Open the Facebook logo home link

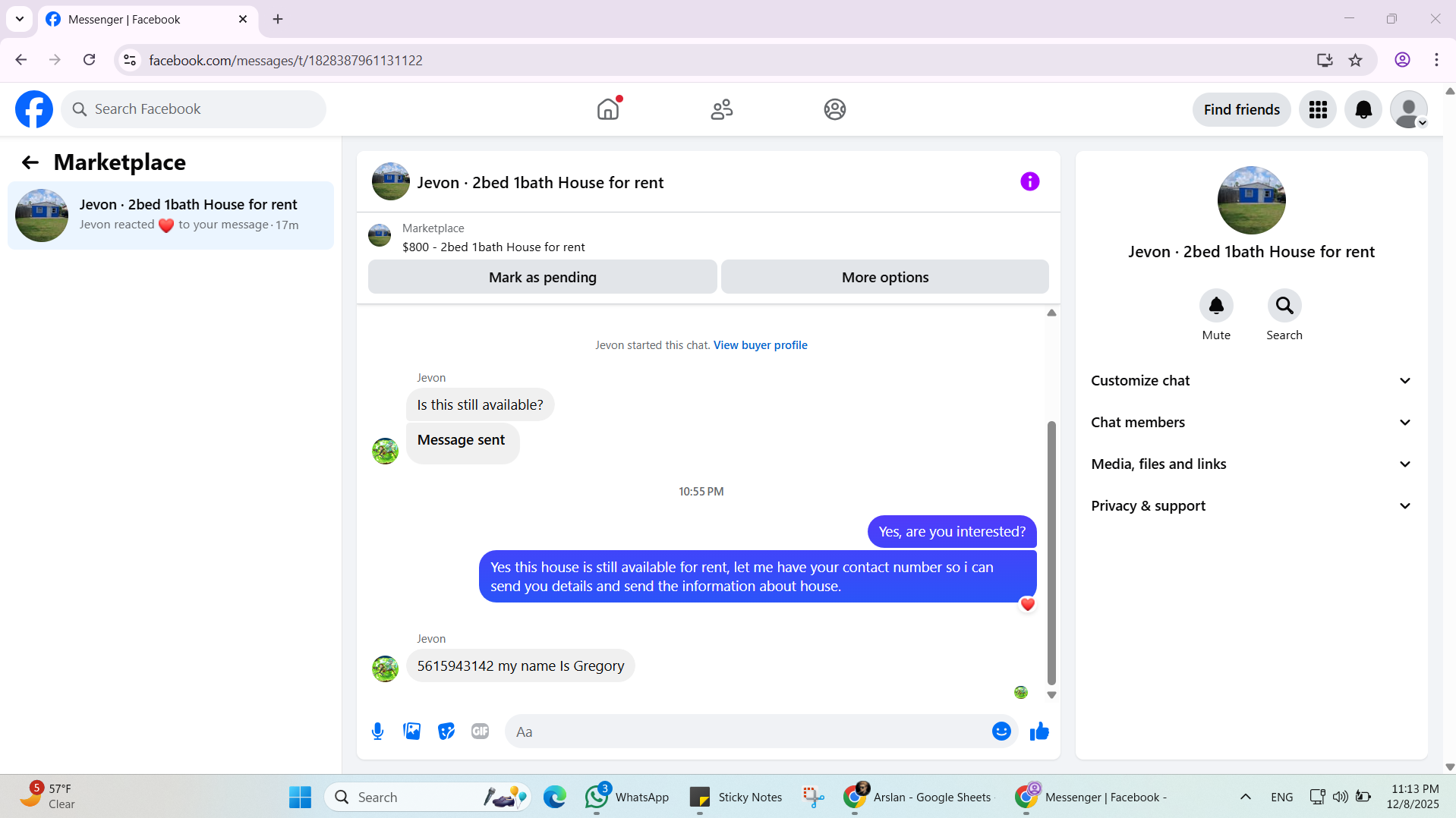[x=34, y=109]
